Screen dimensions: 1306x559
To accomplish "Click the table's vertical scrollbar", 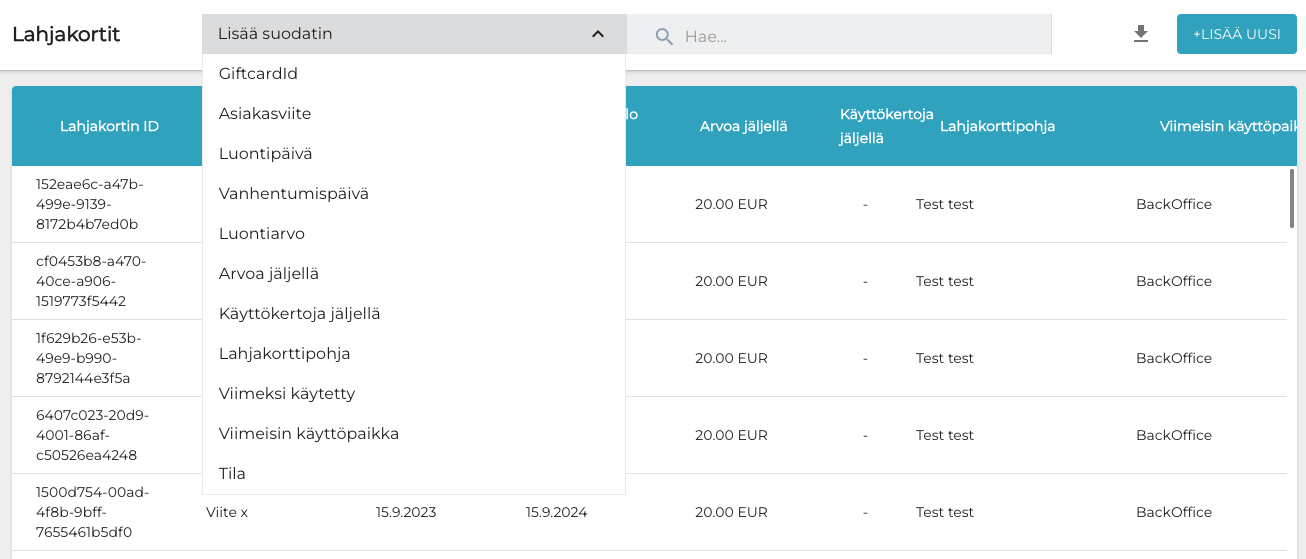I will [x=1292, y=200].
